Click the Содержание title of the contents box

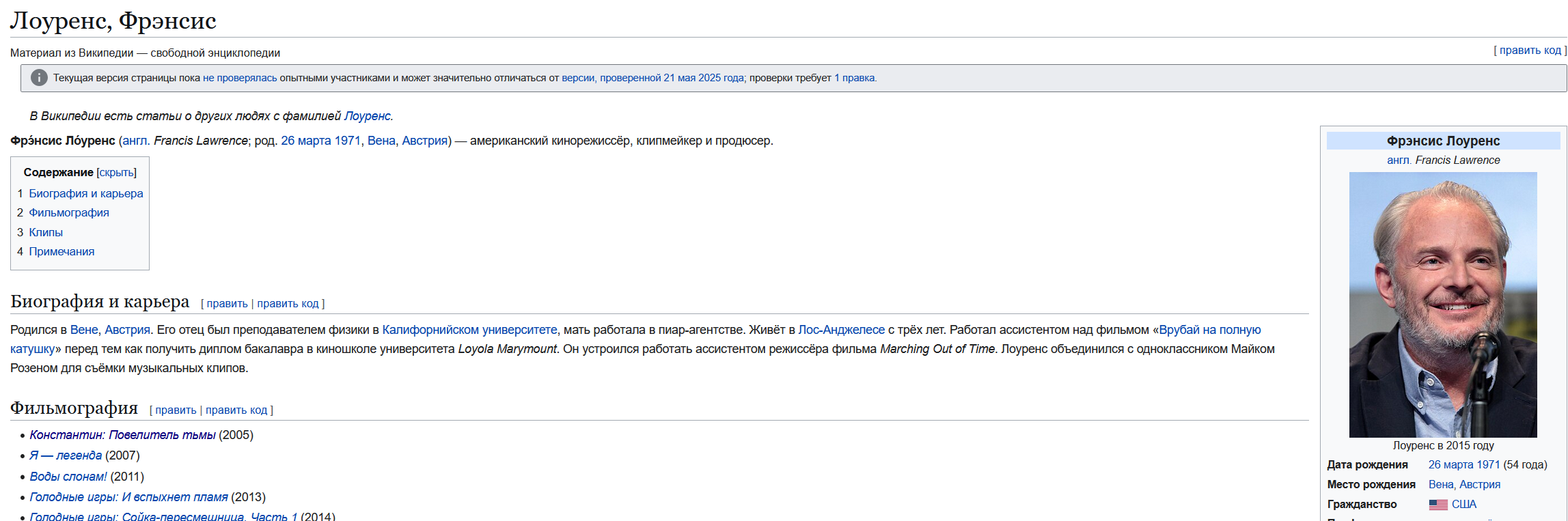pyautogui.click(x=59, y=173)
